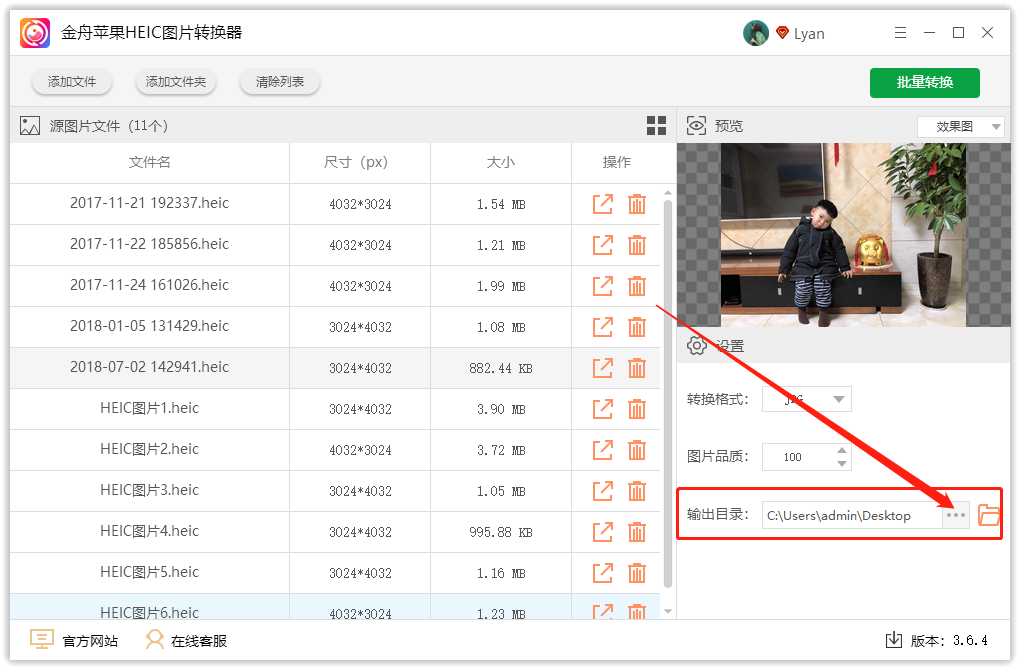Viewport: 1020px width, 670px height.
Task: Expand the 效果图 preview dropdown
Action: coord(960,127)
